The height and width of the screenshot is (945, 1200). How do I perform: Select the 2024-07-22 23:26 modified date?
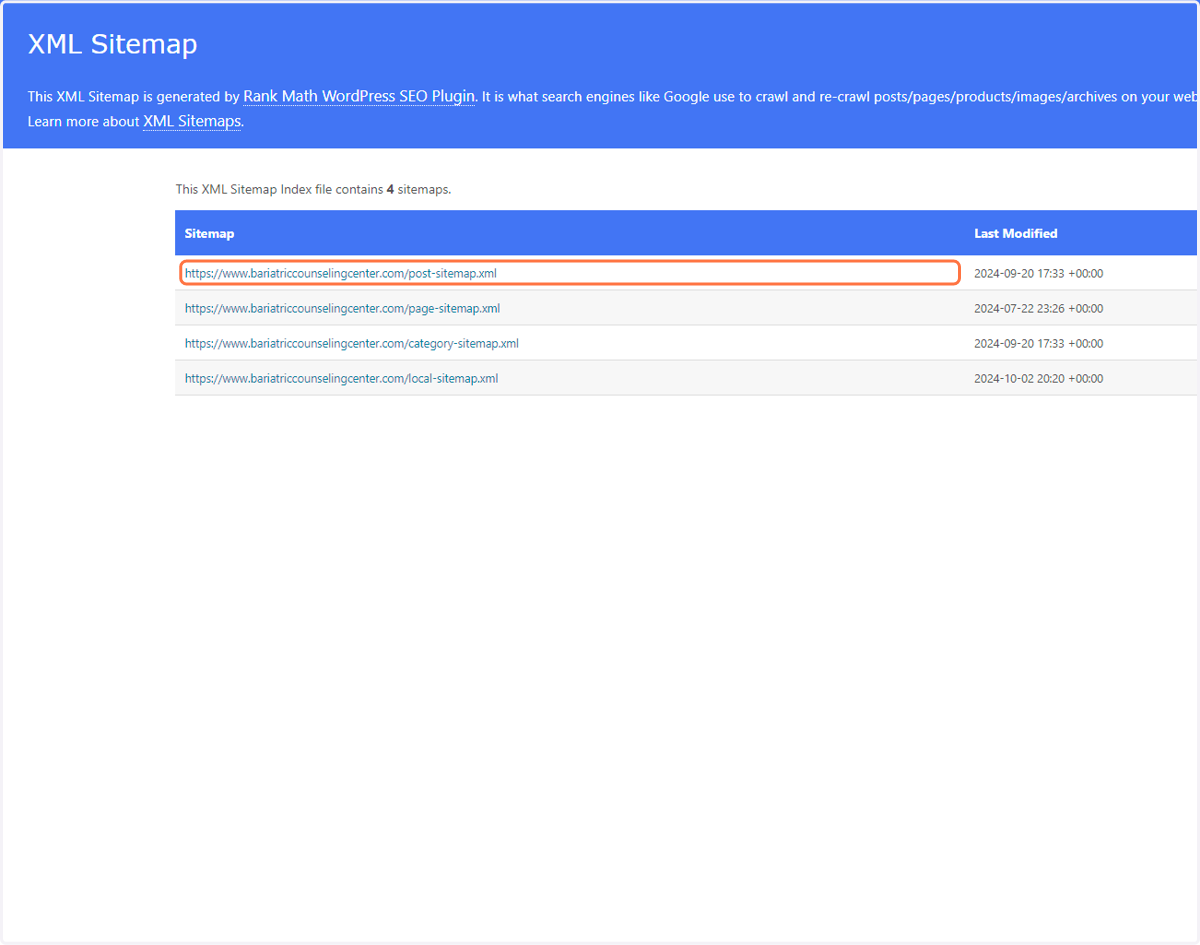[x=1038, y=308]
